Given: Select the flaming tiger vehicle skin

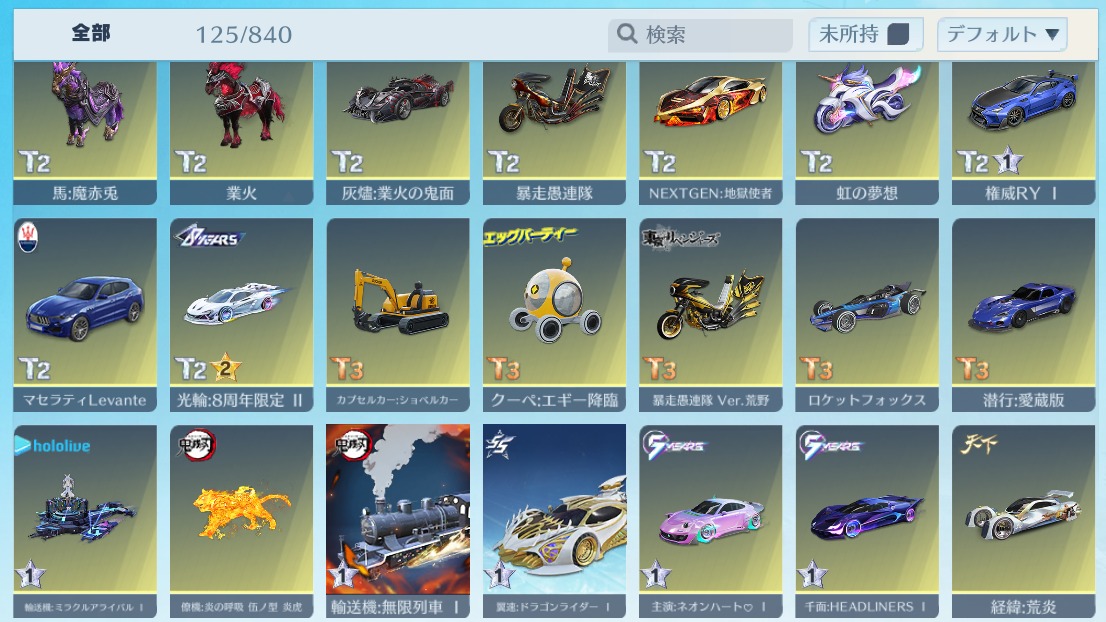Looking at the screenshot, I should pos(241,521).
